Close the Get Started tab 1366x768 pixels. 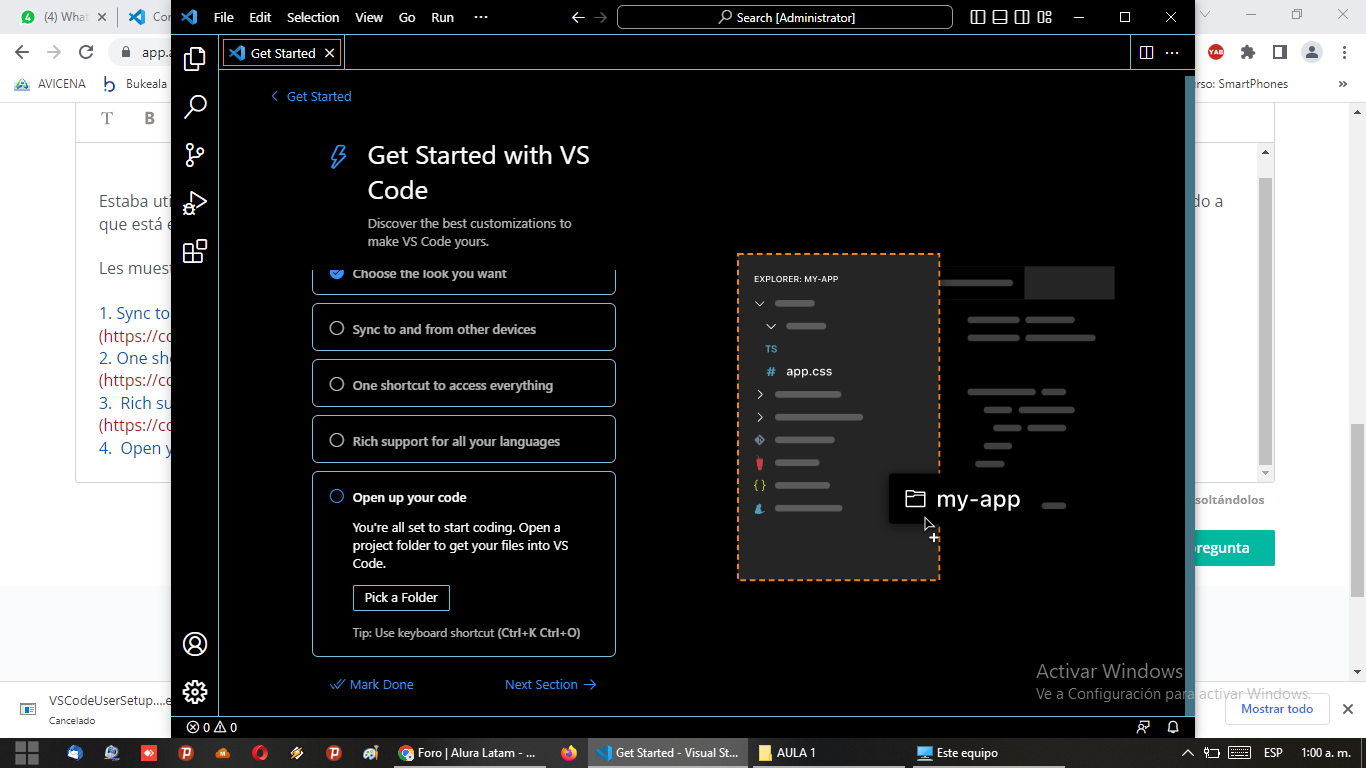[330, 53]
